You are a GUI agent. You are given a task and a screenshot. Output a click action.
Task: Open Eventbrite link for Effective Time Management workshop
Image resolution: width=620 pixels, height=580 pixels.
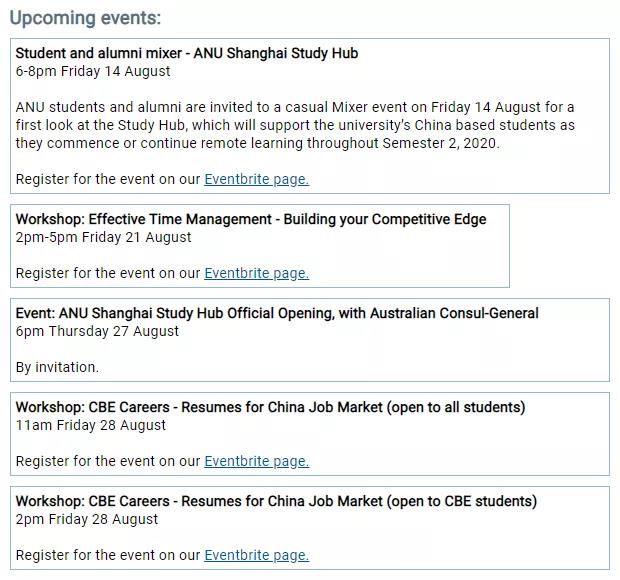coord(257,274)
